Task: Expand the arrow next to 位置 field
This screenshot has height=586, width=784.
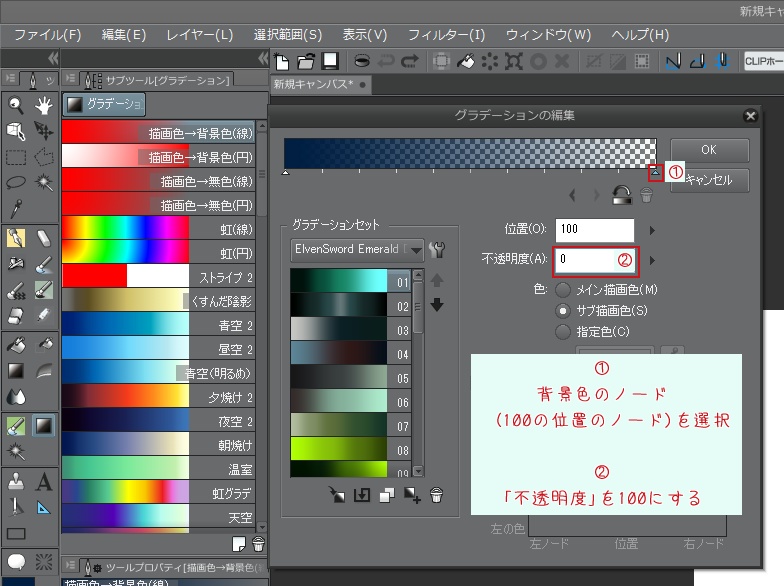Action: [652, 230]
